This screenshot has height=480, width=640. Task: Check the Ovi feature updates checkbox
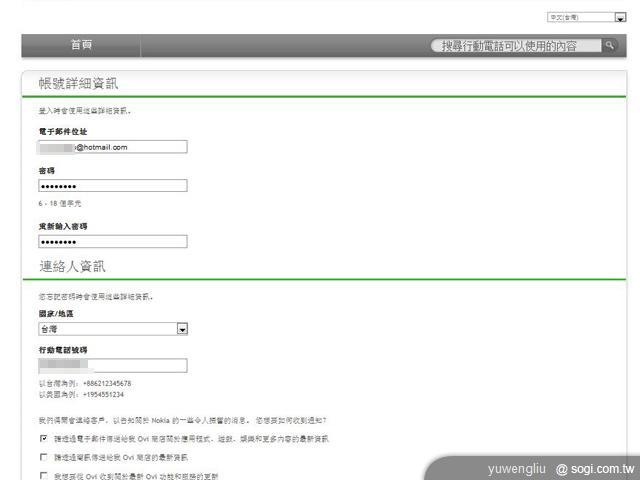point(44,475)
